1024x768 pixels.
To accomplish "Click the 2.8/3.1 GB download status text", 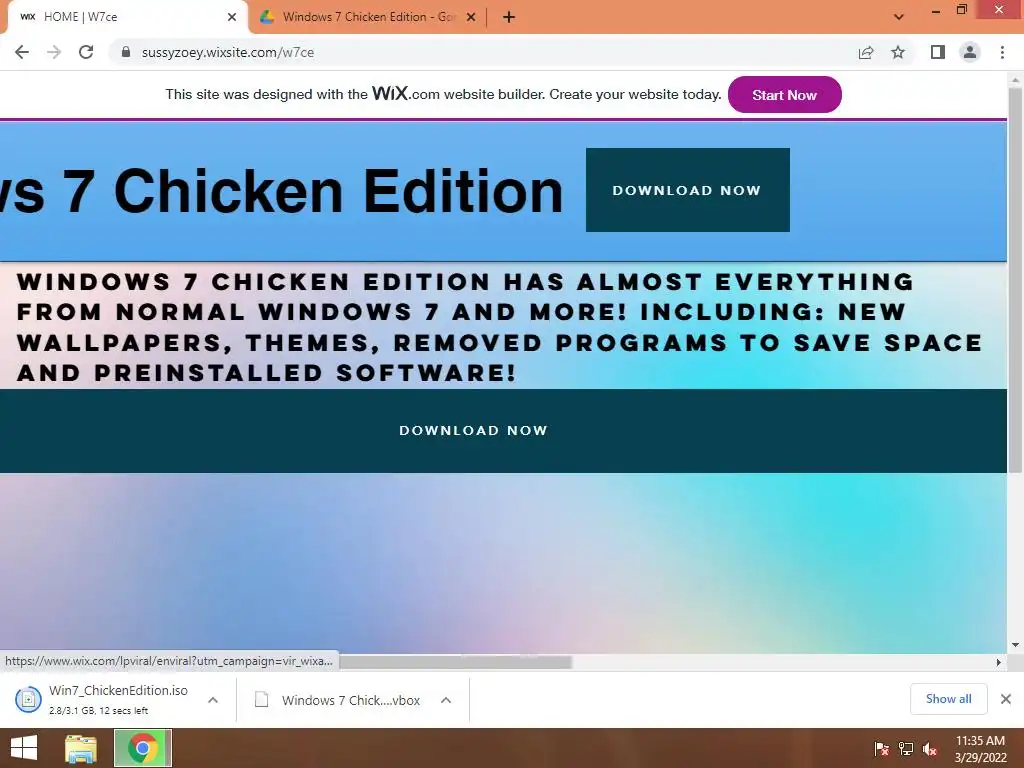I will pyautogui.click(x=99, y=711).
